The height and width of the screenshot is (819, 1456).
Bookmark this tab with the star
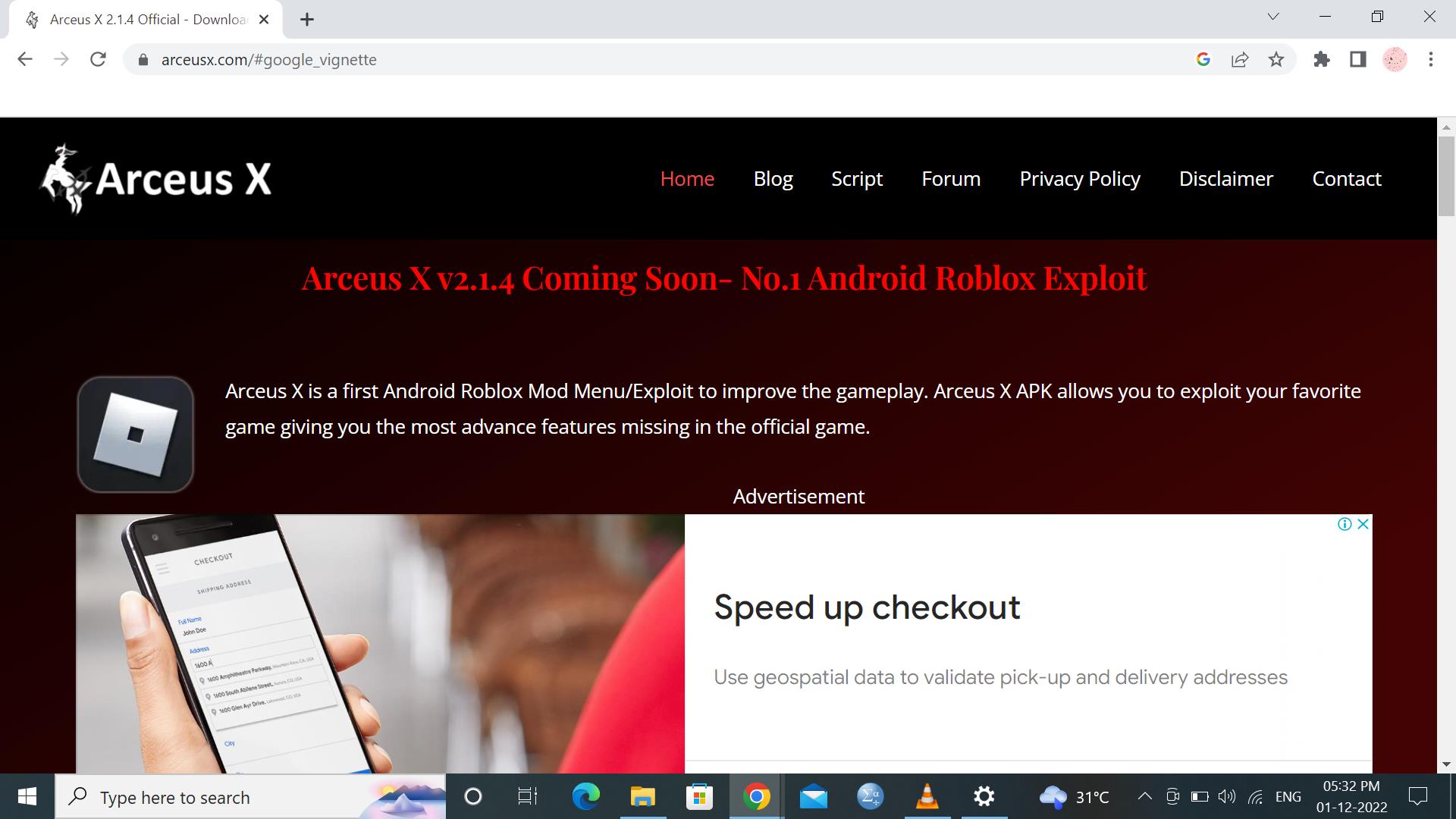[1276, 59]
